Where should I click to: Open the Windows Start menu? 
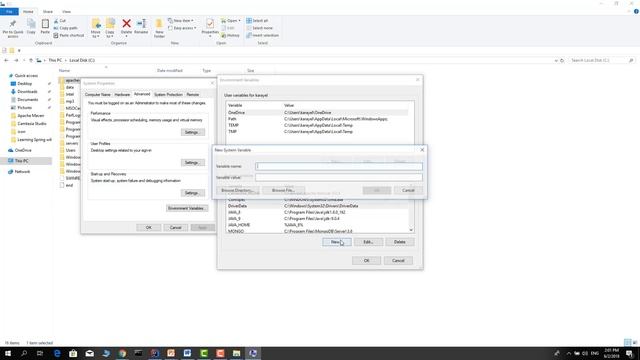8,353
